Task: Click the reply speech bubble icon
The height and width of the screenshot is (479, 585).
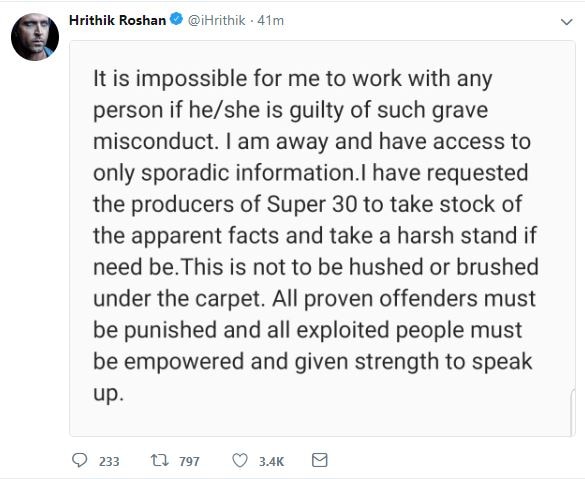Action: coord(79,461)
